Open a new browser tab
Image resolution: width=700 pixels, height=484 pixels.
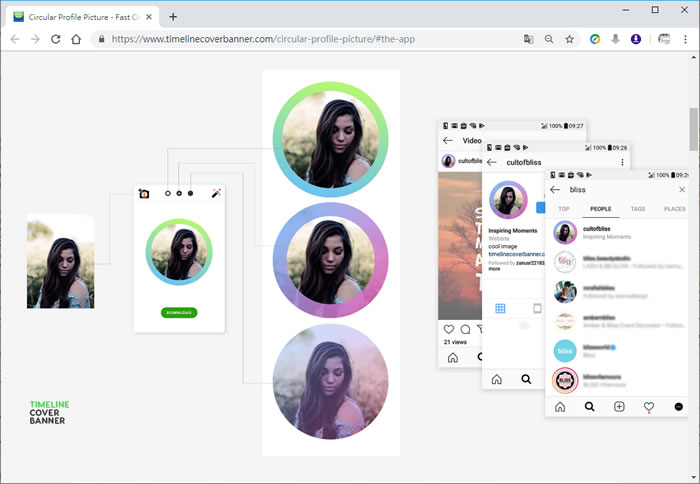pos(173,16)
